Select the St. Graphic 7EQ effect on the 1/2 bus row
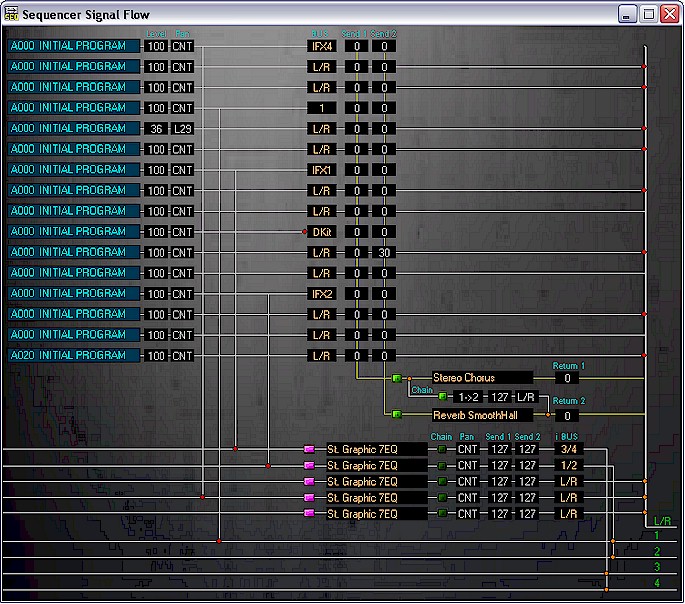Screen dimensions: 685x604 377,466
